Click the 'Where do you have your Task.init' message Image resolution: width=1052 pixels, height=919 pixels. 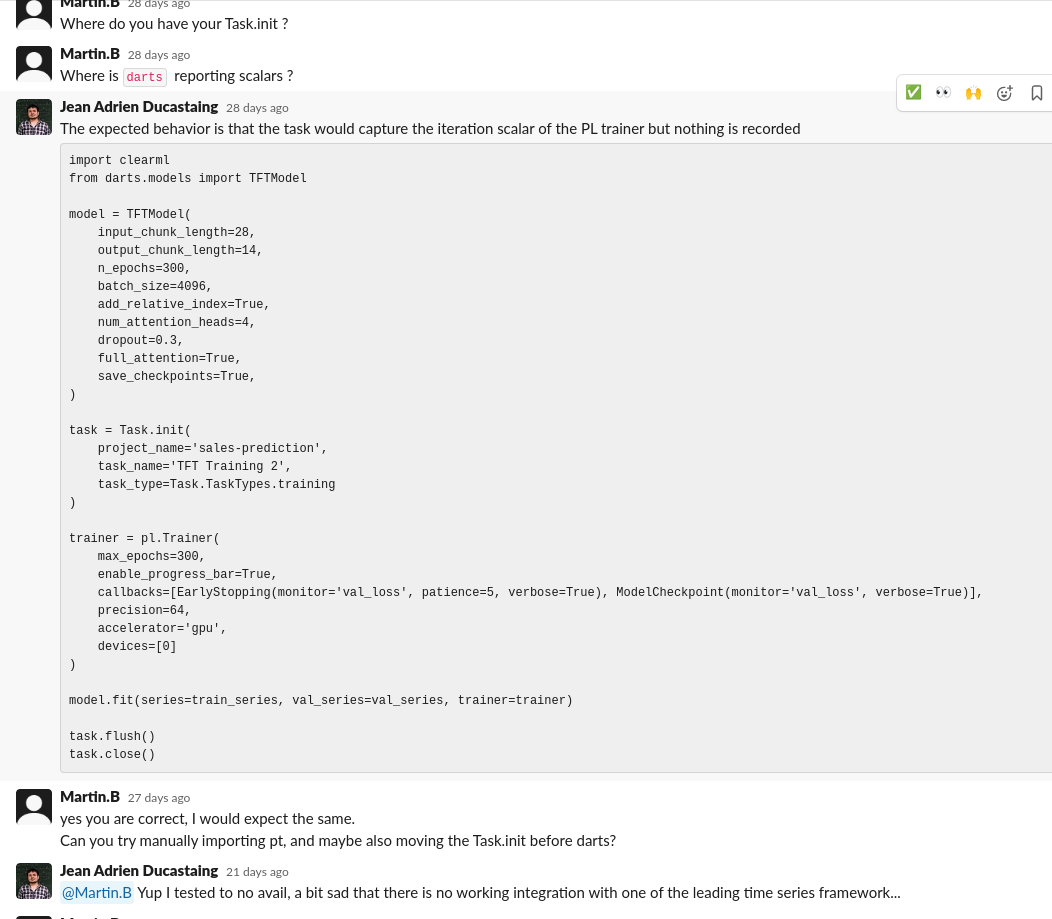(174, 23)
